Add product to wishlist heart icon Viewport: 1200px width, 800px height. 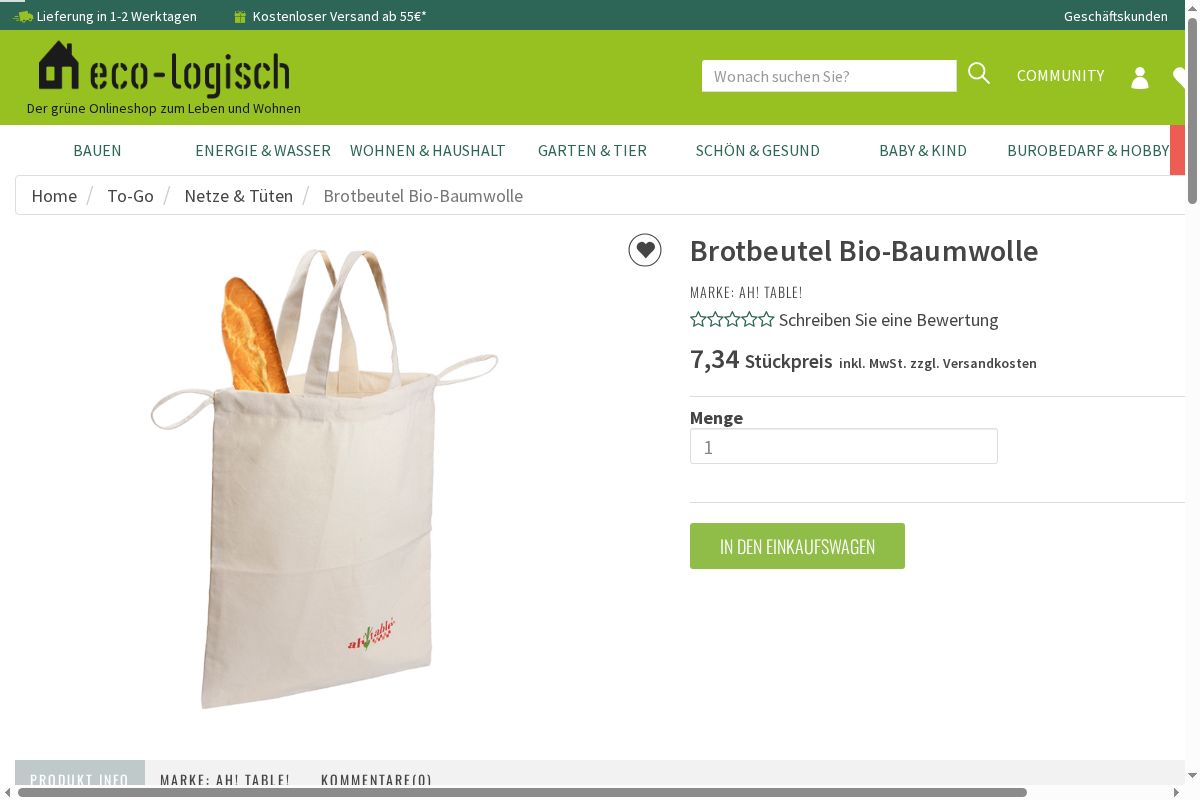click(x=645, y=250)
